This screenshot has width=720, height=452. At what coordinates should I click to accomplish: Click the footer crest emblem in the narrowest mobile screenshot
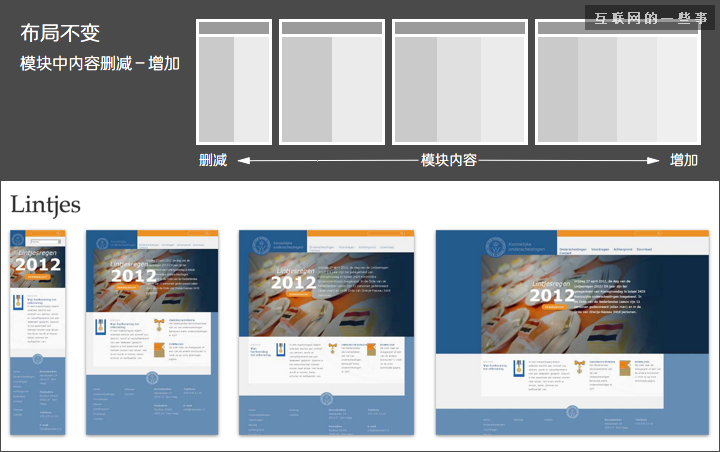click(37, 358)
